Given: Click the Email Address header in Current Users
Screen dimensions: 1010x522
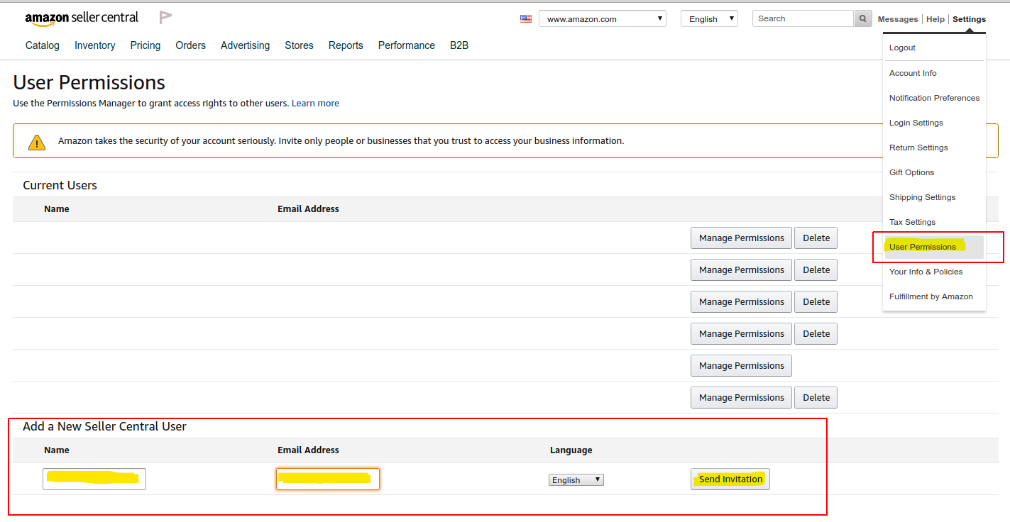Looking at the screenshot, I should click(x=308, y=209).
